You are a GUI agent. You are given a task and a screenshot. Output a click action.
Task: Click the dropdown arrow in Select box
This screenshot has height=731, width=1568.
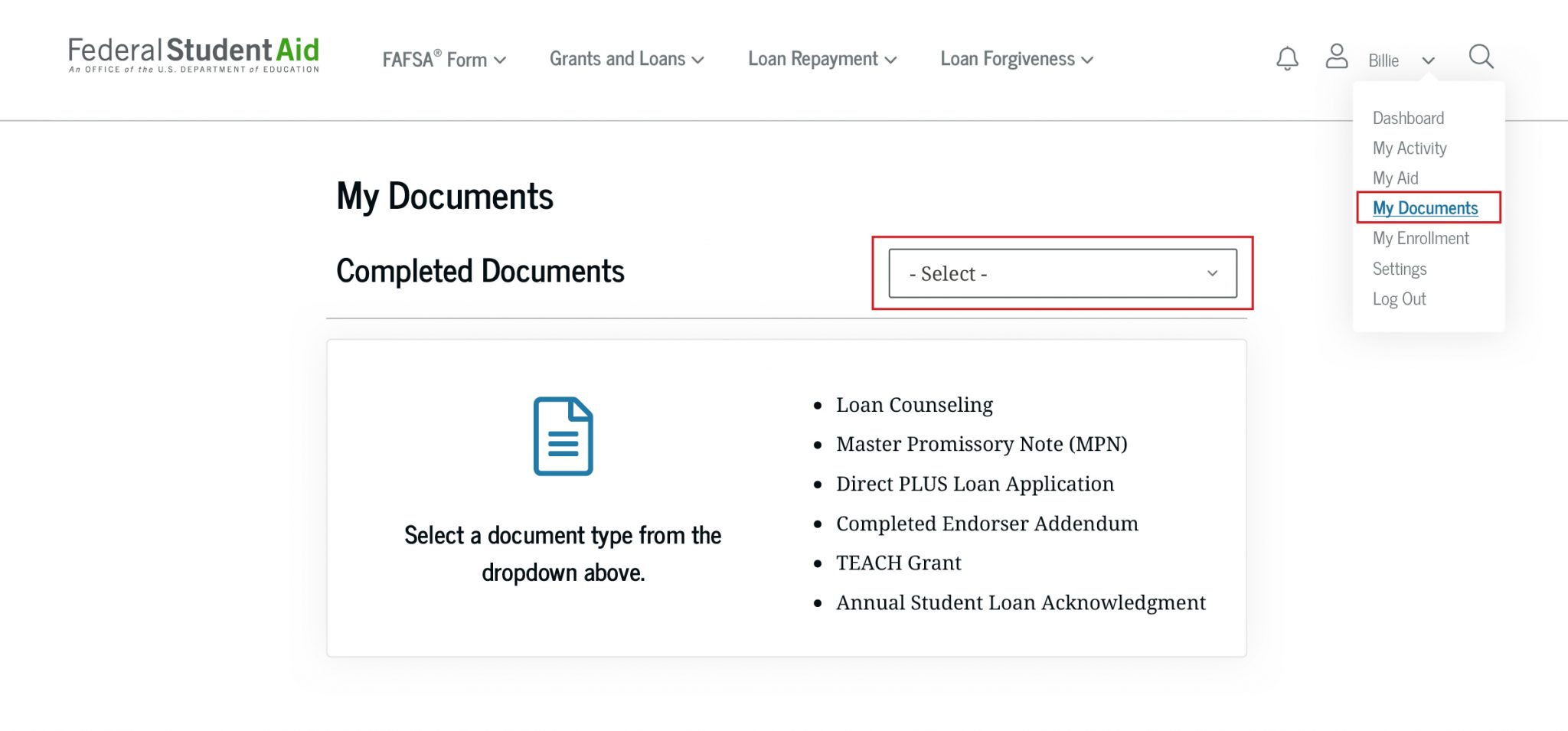(x=1212, y=273)
